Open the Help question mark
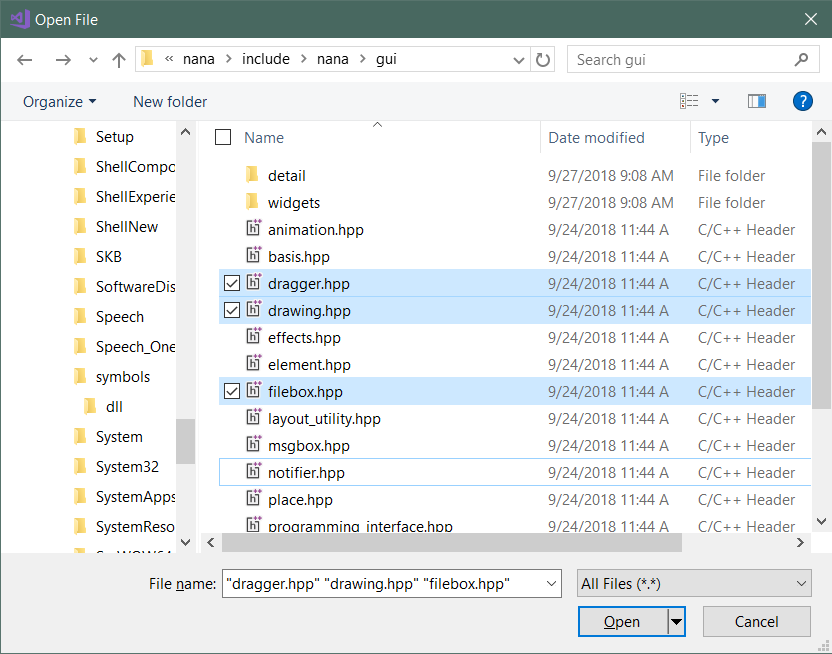Image resolution: width=832 pixels, height=654 pixels. 803,101
